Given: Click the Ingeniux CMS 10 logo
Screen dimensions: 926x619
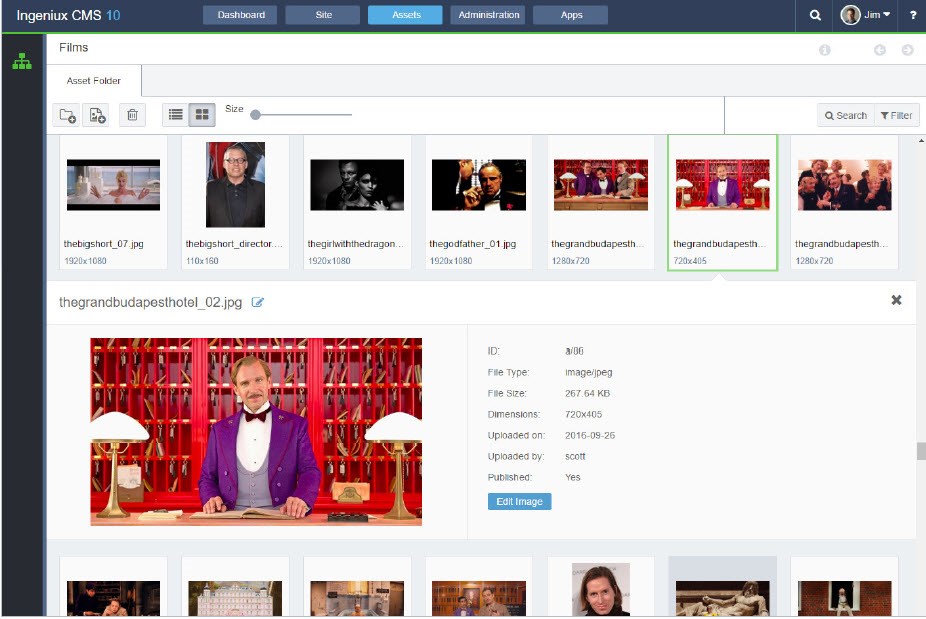Looking at the screenshot, I should (68, 15).
